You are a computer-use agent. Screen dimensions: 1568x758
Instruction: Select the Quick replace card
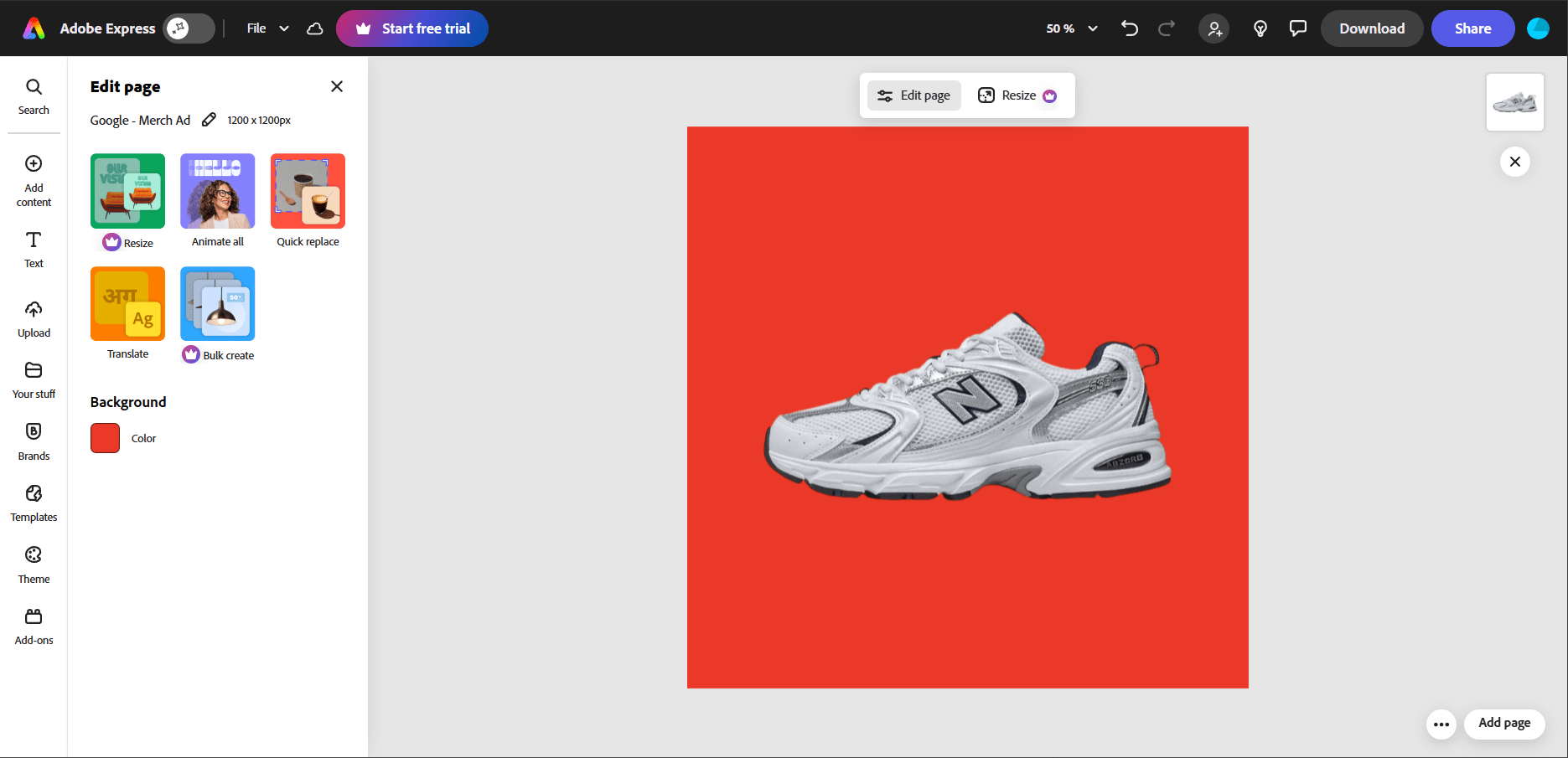click(308, 201)
